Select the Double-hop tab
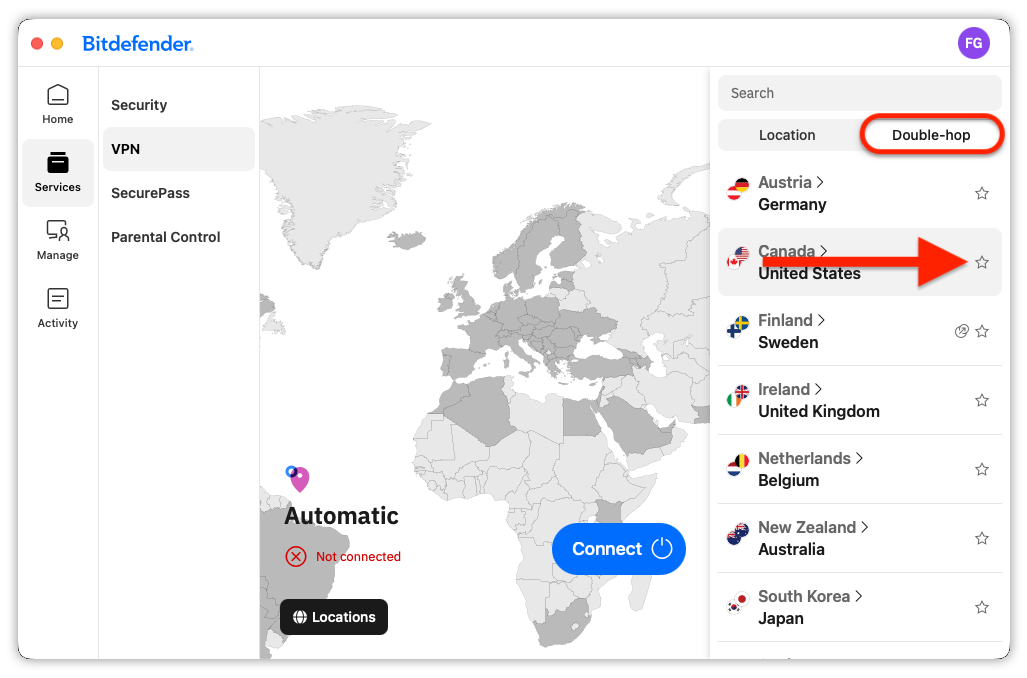This screenshot has width=1027, height=678. tap(931, 135)
